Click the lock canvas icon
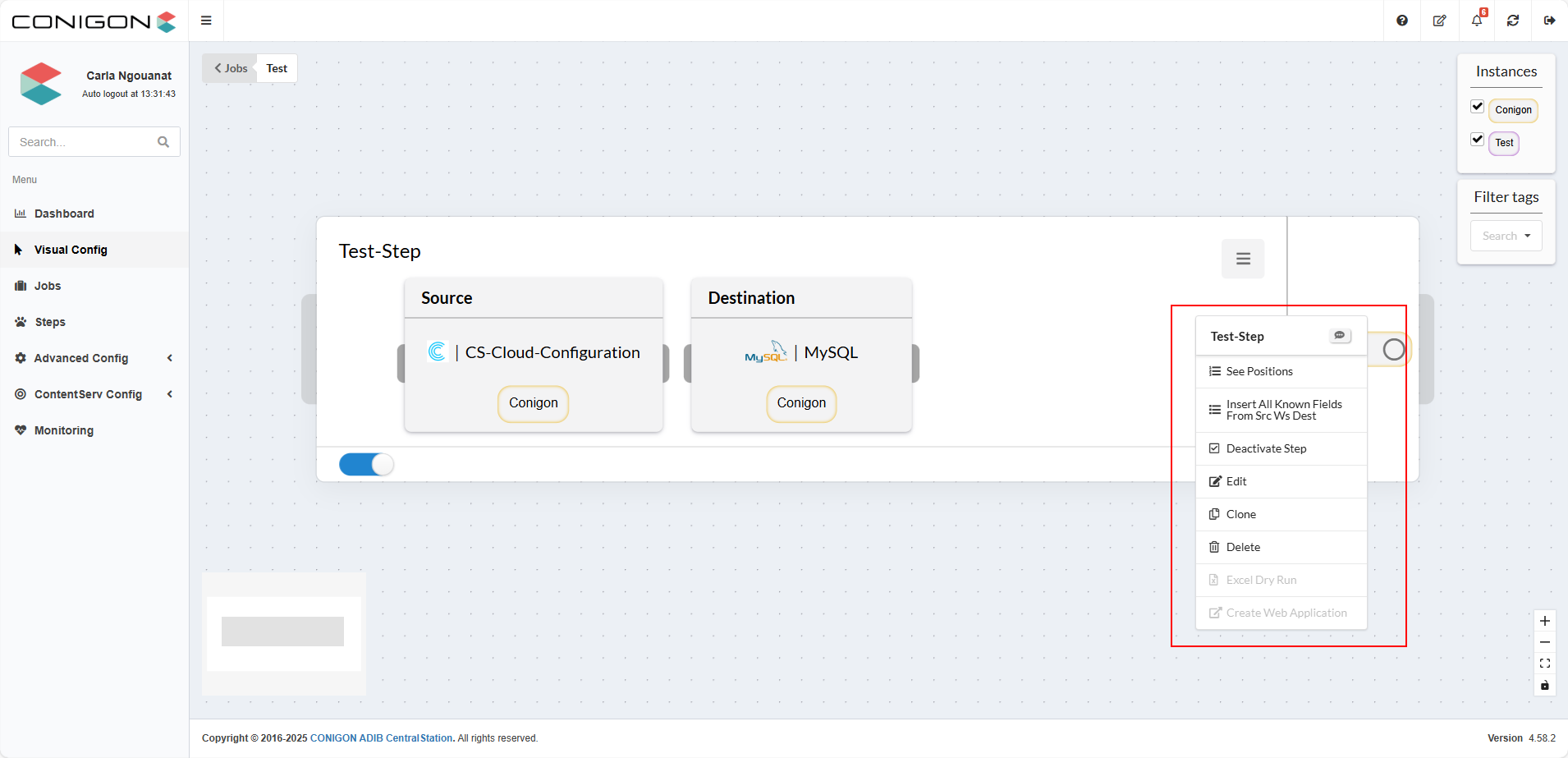Image resolution: width=1568 pixels, height=758 pixels. [x=1545, y=686]
